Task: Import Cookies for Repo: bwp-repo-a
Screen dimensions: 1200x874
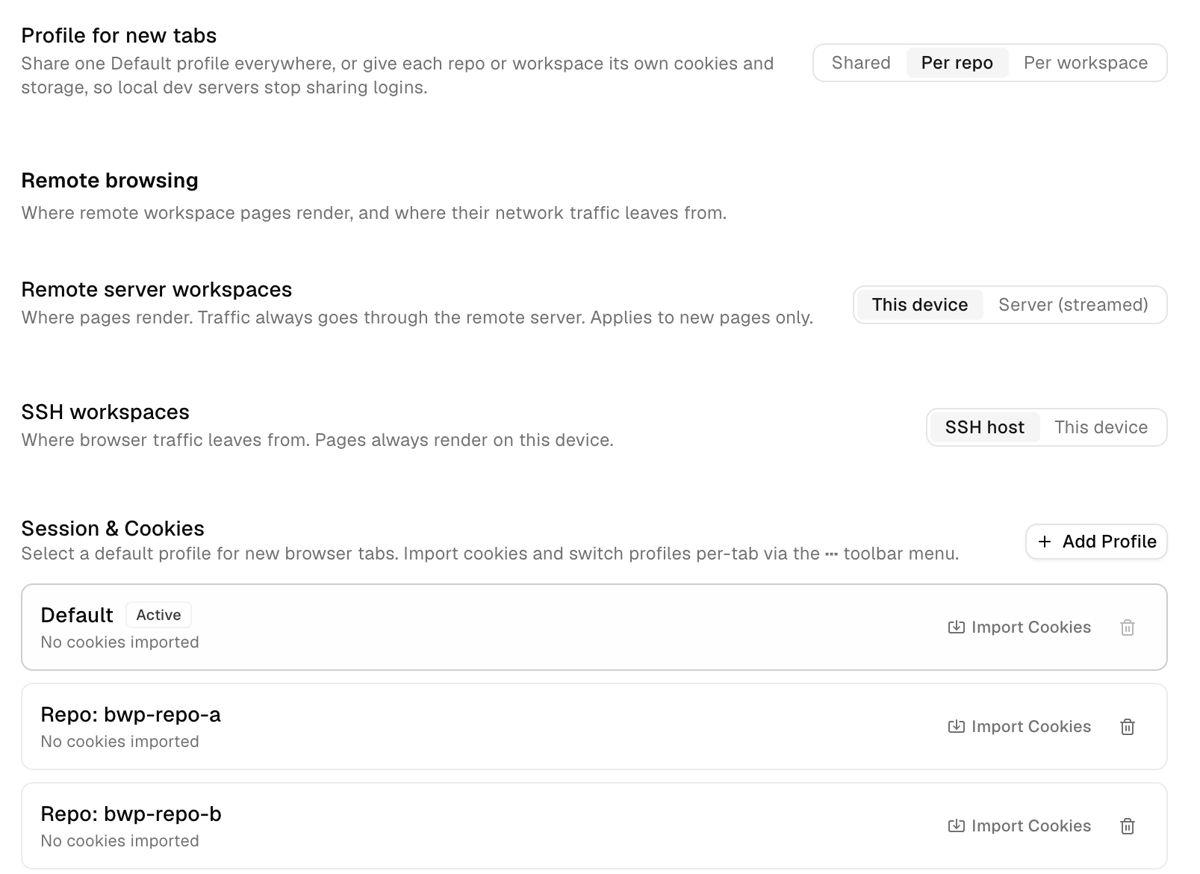Action: coord(1019,727)
